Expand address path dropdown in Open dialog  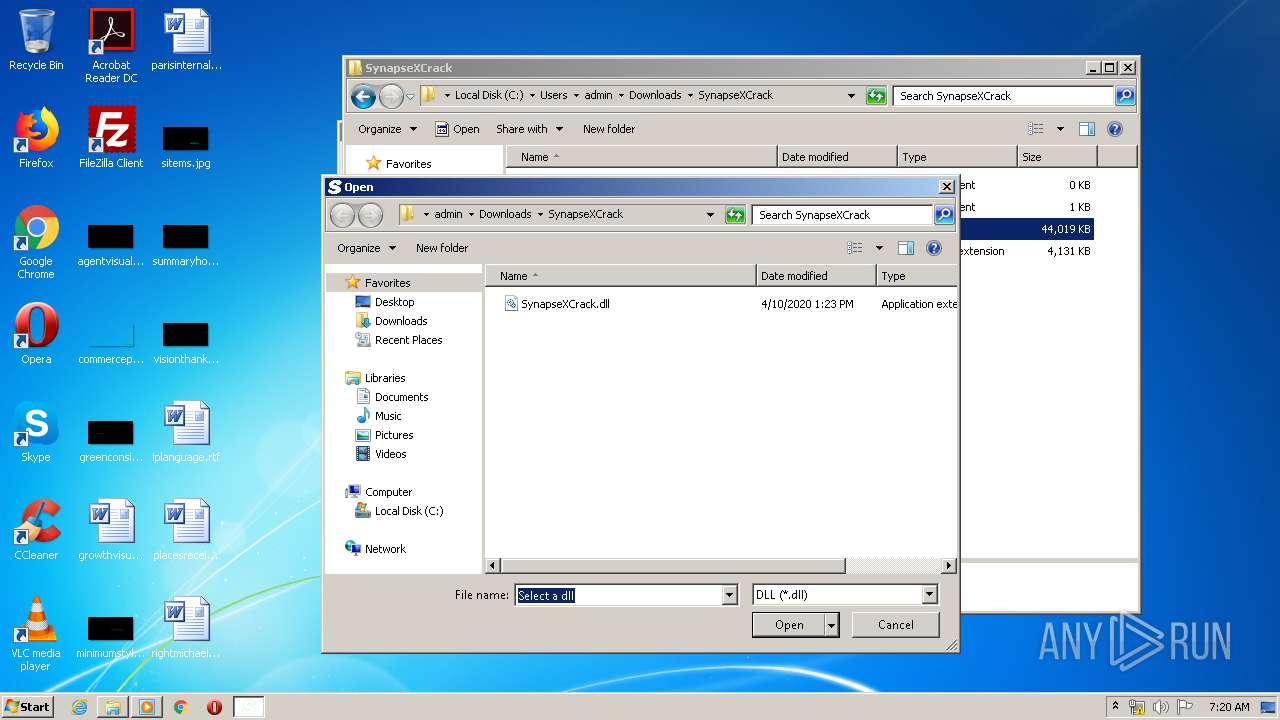click(710, 215)
